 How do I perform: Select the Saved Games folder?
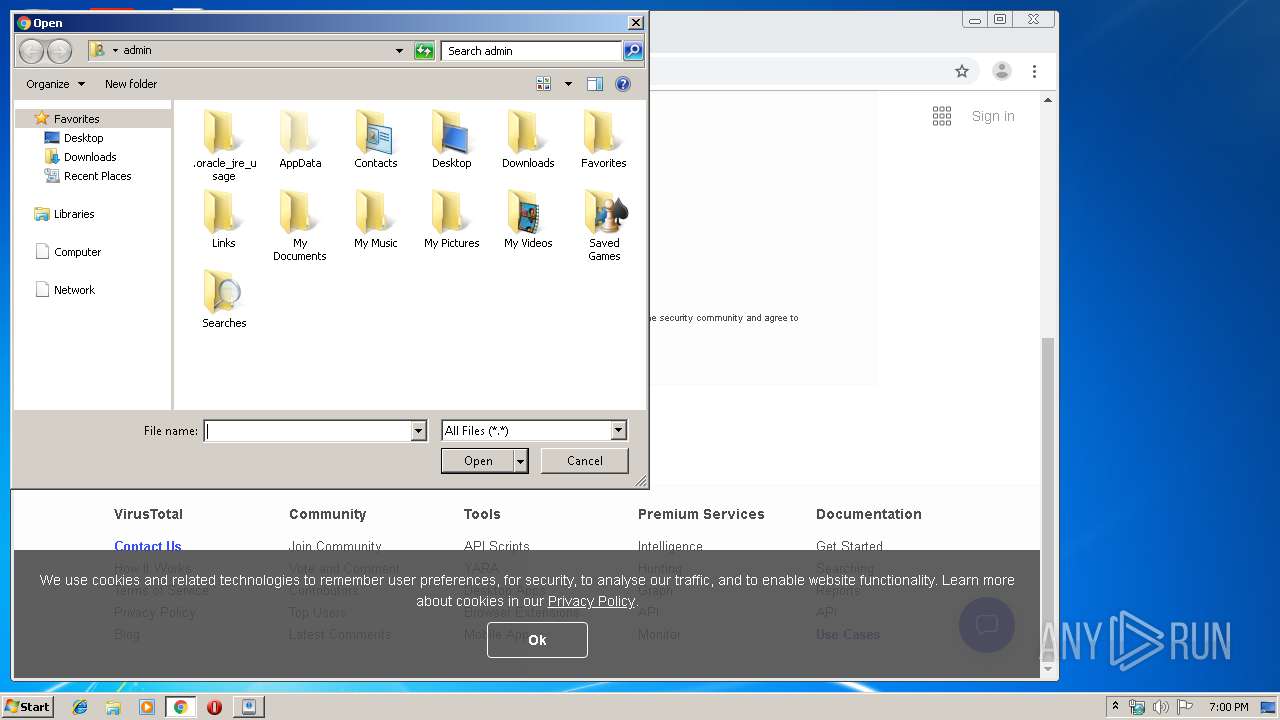(604, 225)
